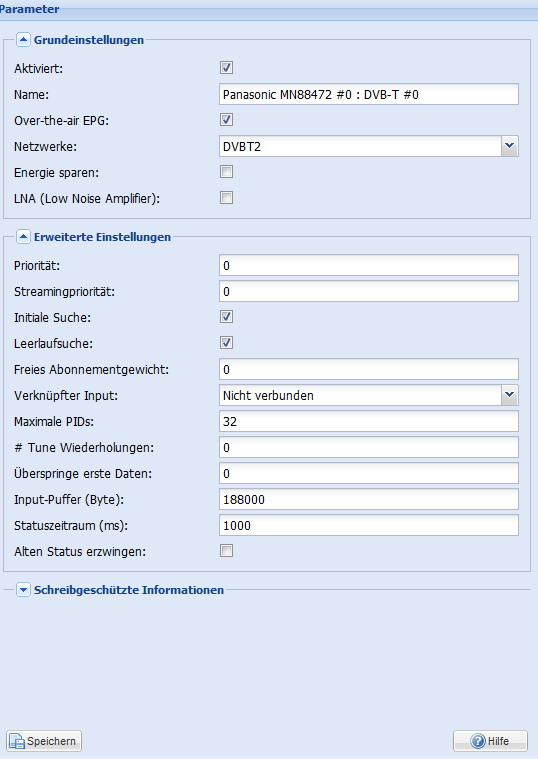Enable LNA (Low Noise Amplifier) checkbox

[x=226, y=197]
